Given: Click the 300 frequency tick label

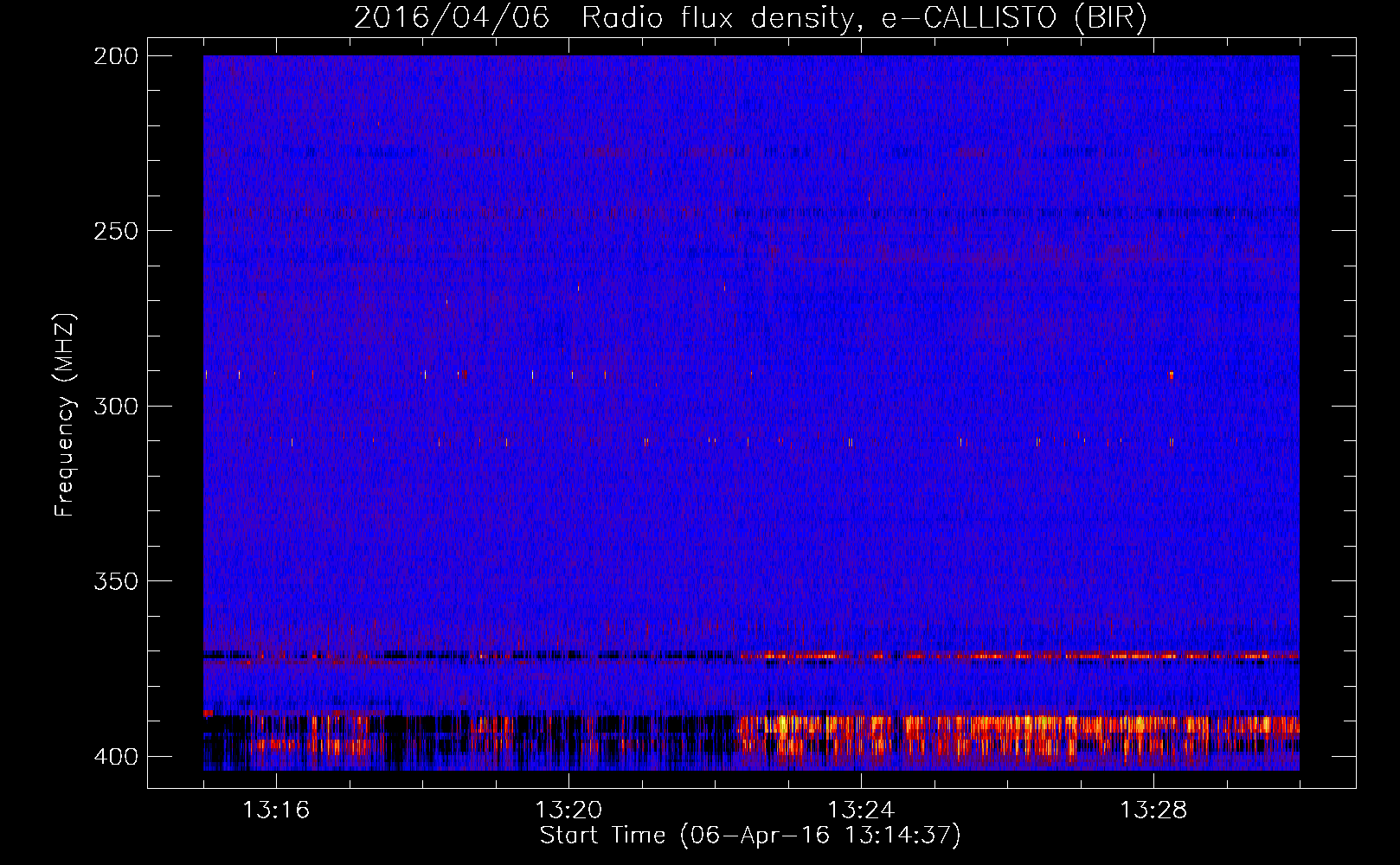Looking at the screenshot, I should (116, 406).
